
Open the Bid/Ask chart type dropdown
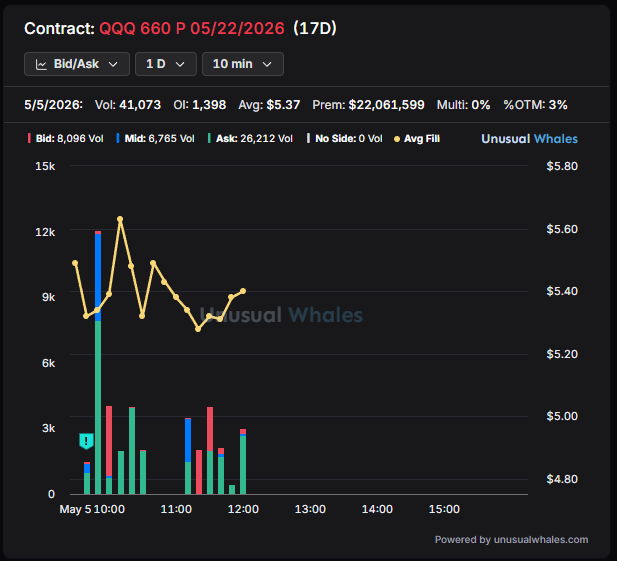pyautogui.click(x=77, y=64)
